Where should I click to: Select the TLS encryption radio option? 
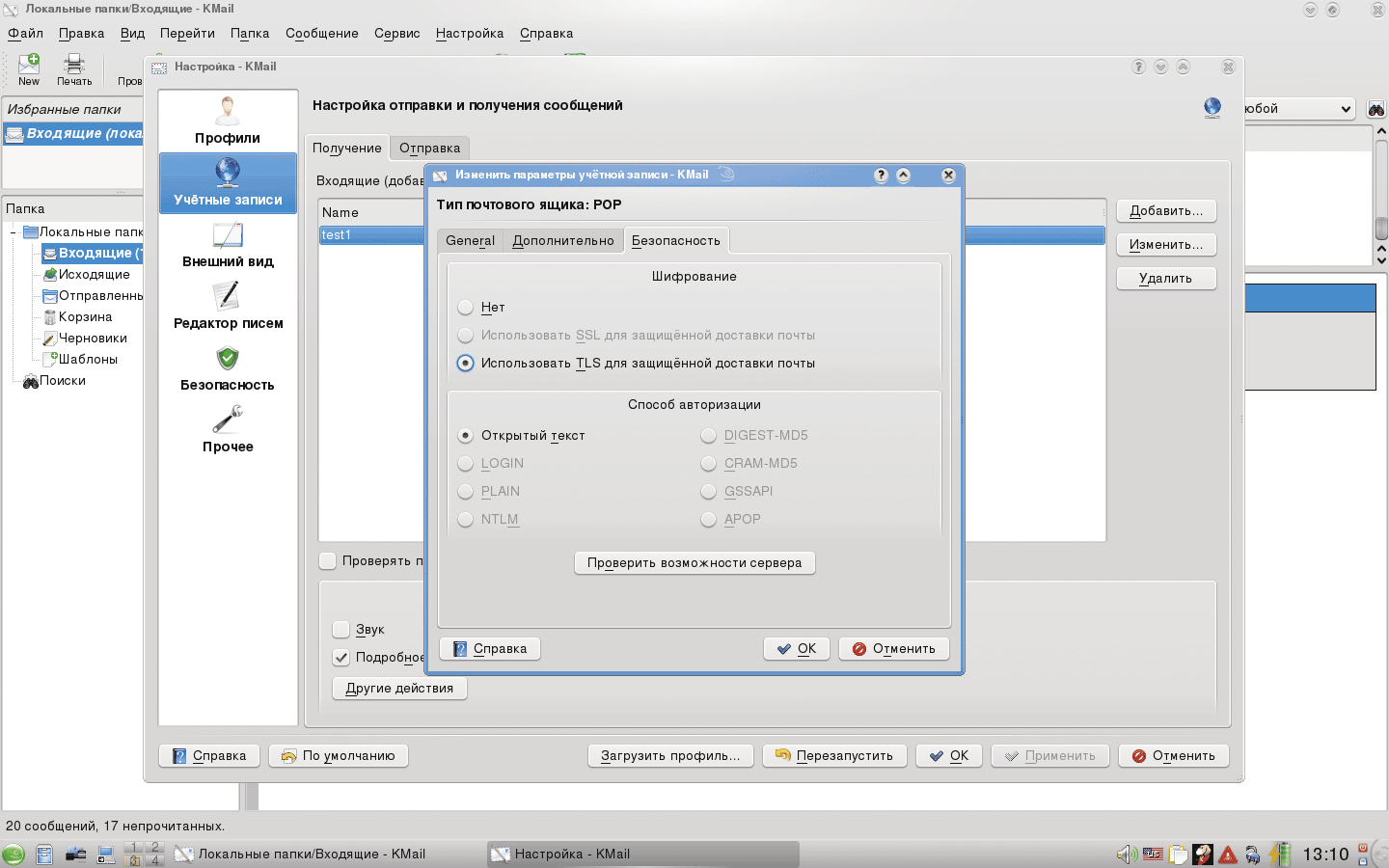click(x=466, y=364)
